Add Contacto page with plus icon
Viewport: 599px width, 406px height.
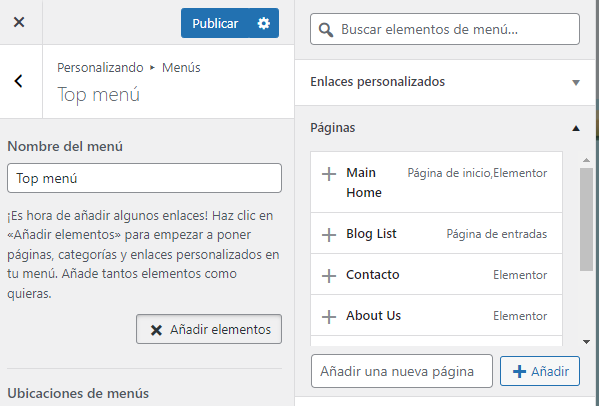[329, 276]
